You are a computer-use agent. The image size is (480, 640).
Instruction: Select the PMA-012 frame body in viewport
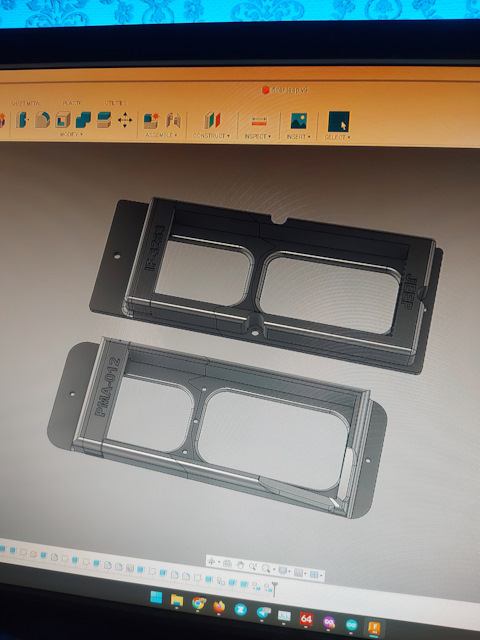[216, 427]
